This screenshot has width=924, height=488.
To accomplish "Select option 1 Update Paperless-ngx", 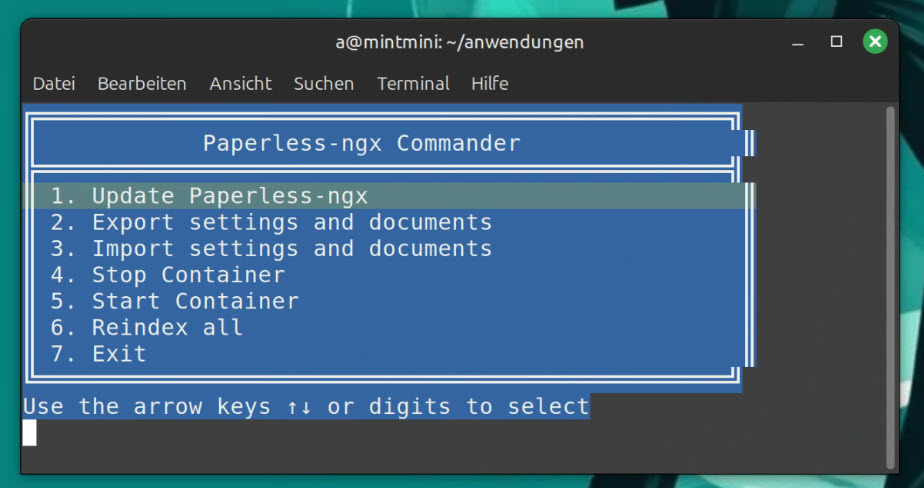I will [210, 196].
